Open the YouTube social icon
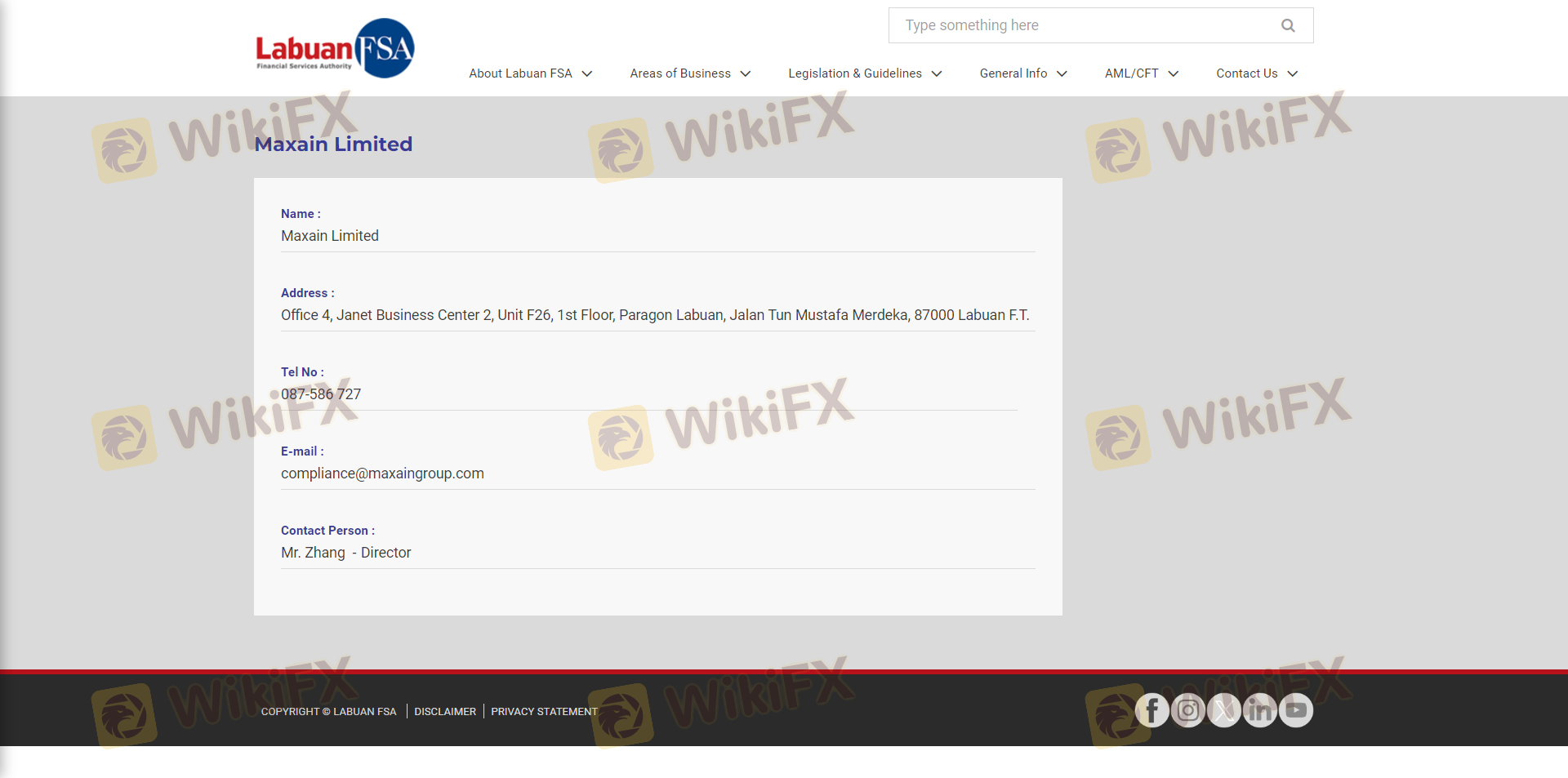 point(1296,710)
